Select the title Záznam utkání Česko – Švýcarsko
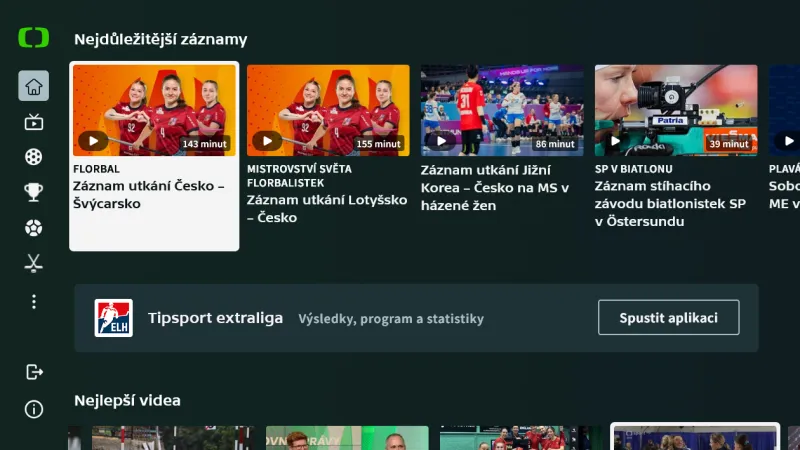This screenshot has width=800, height=450. pos(148,194)
